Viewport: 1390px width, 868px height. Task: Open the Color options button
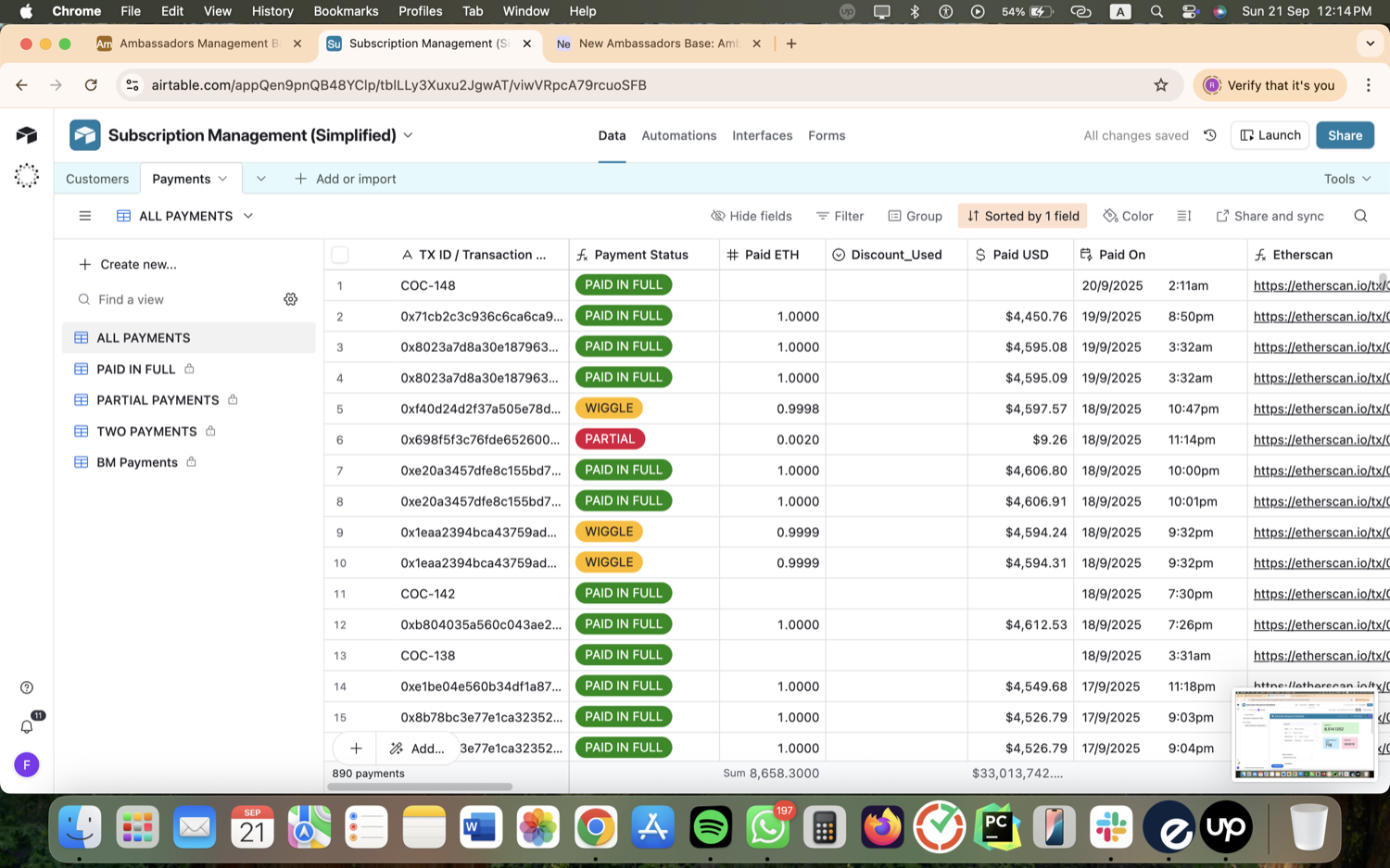tap(1128, 216)
